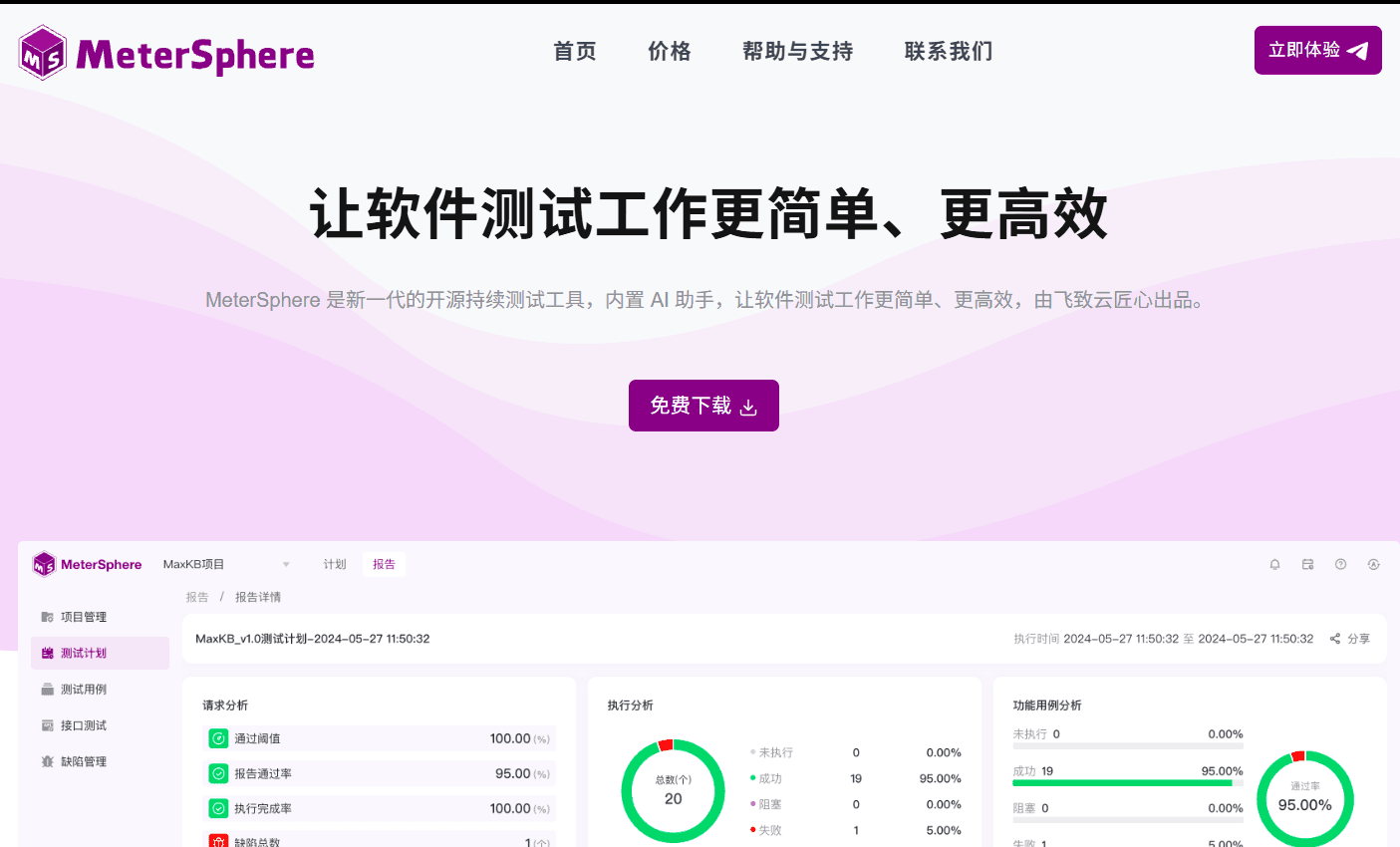
Task: Open the 首页 navigation item
Action: coord(575,51)
